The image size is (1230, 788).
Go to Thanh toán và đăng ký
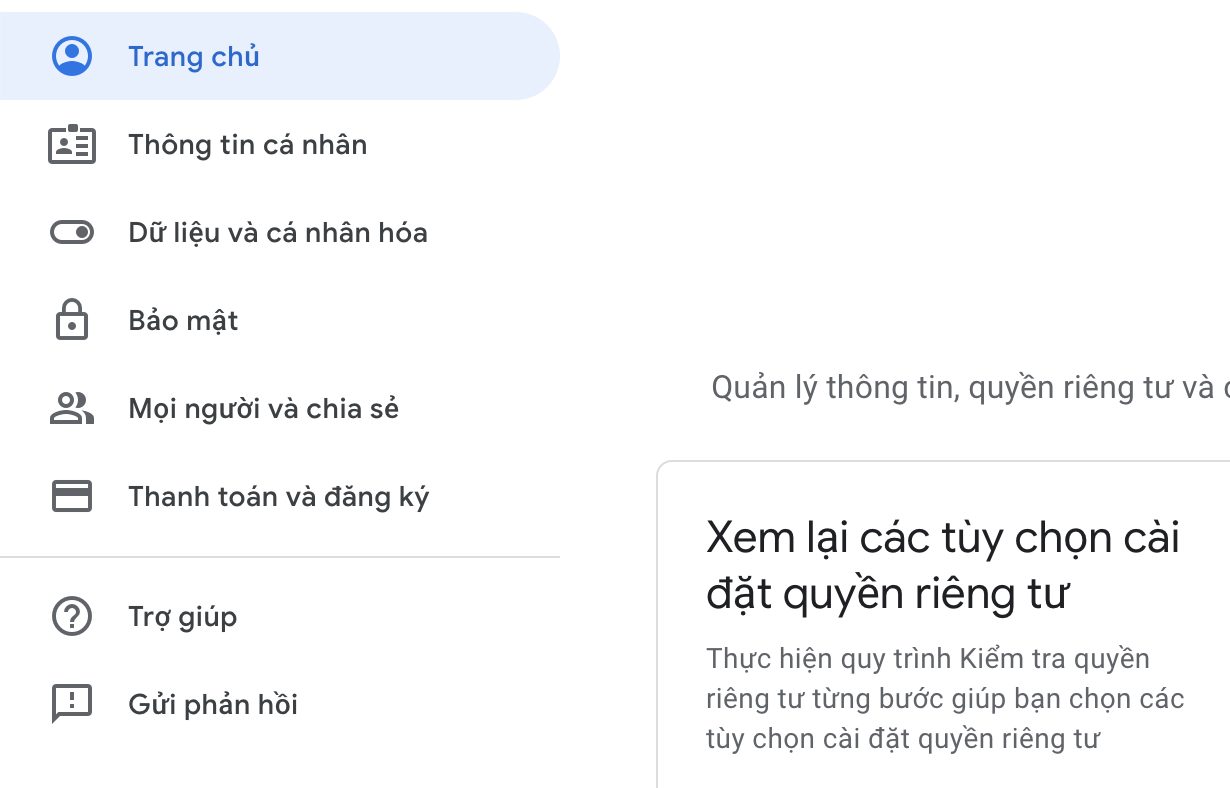[x=277, y=495]
